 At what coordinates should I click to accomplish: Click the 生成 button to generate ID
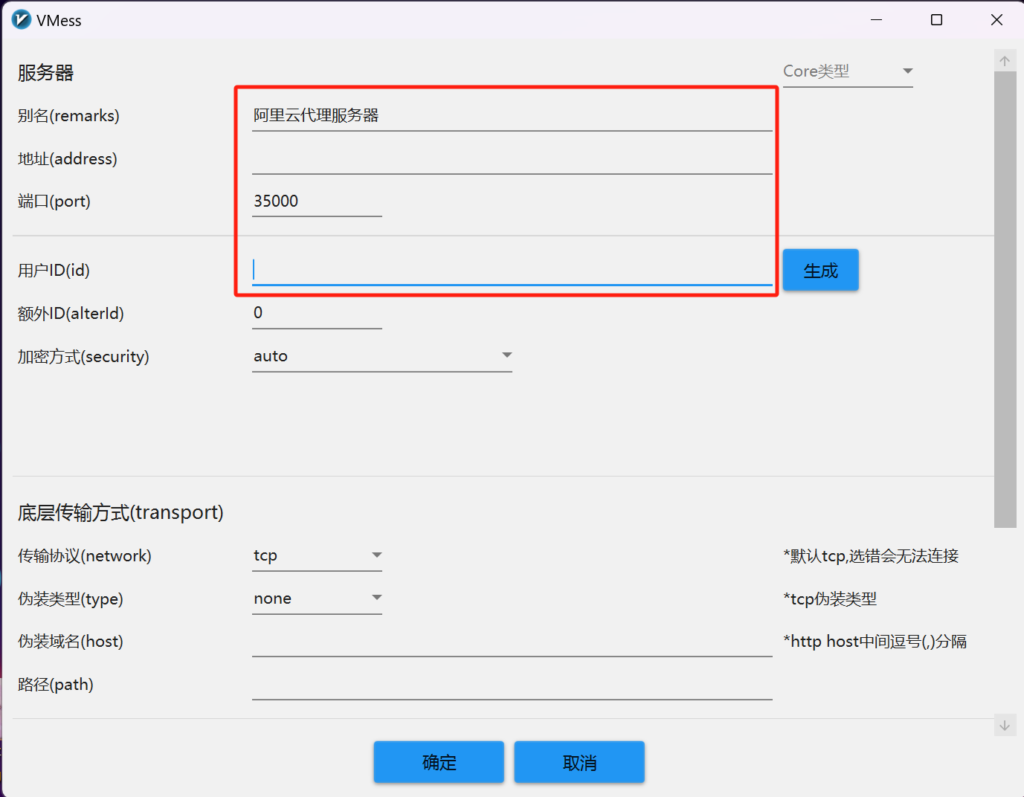[820, 270]
